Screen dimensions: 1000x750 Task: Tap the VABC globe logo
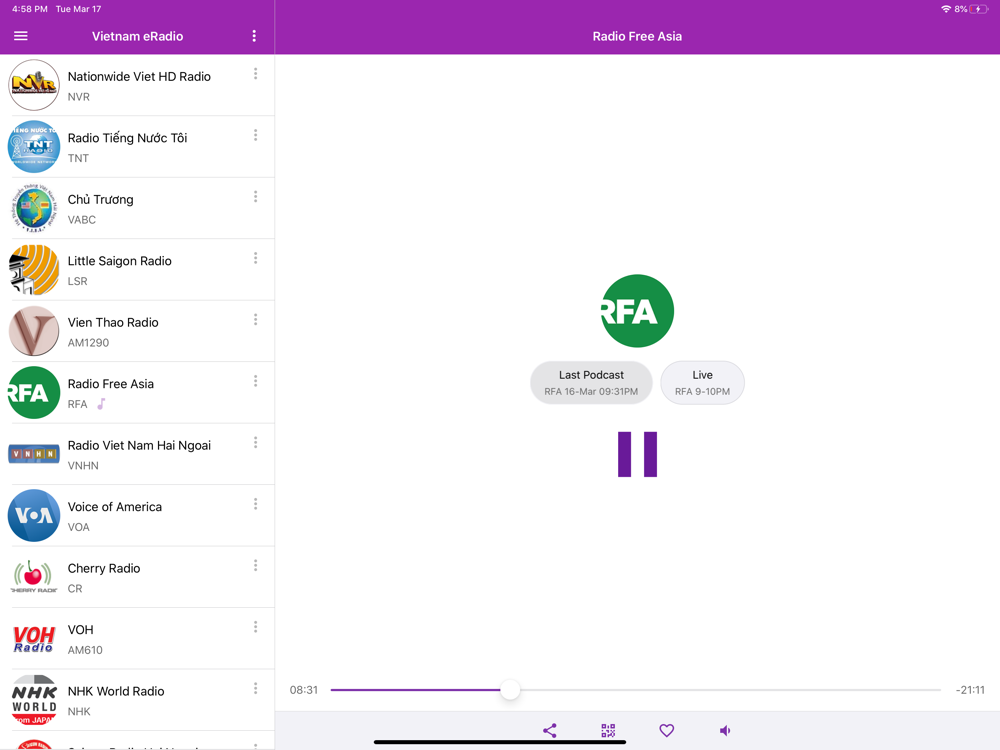point(34,208)
